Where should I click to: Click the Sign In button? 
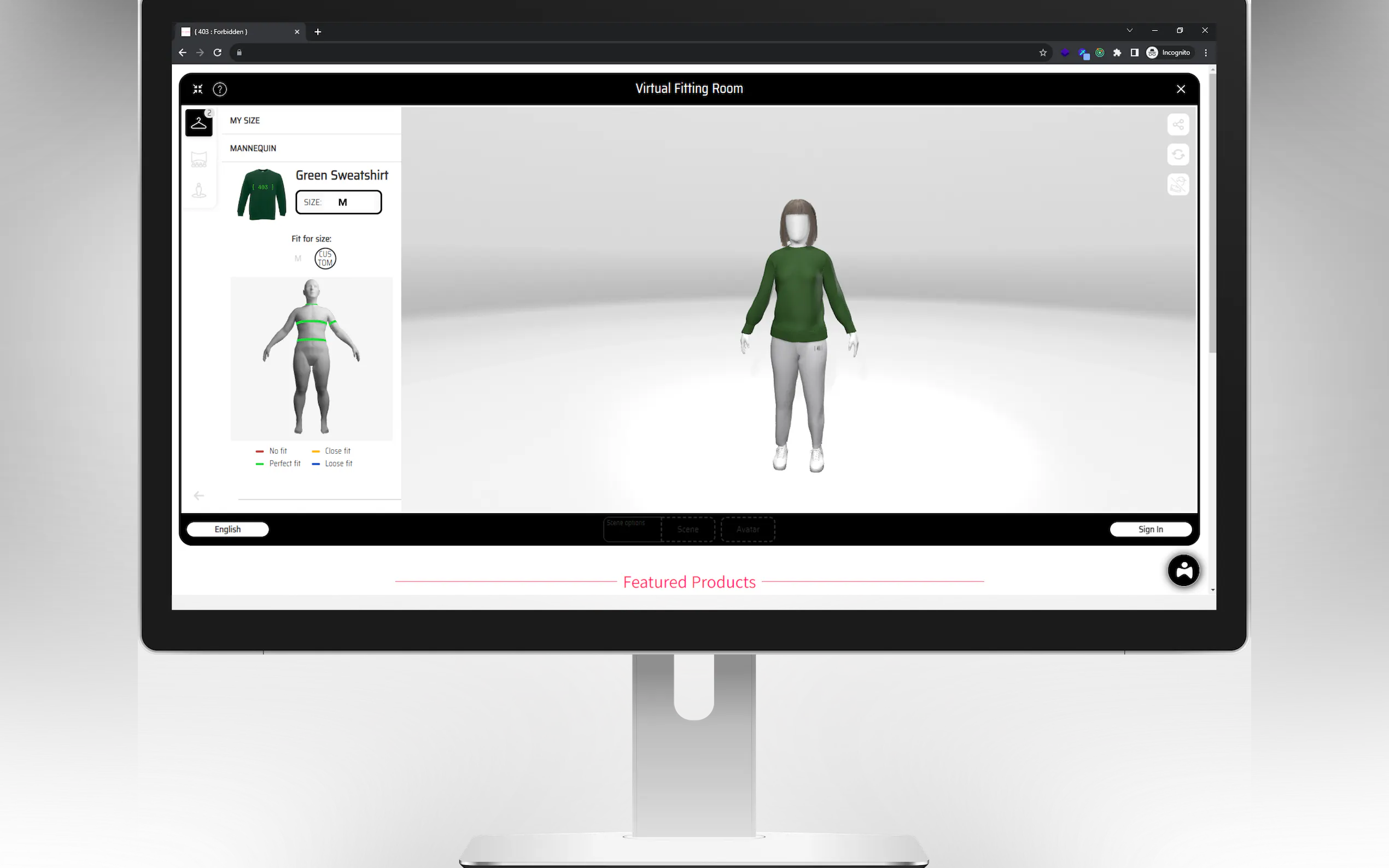point(1150,529)
